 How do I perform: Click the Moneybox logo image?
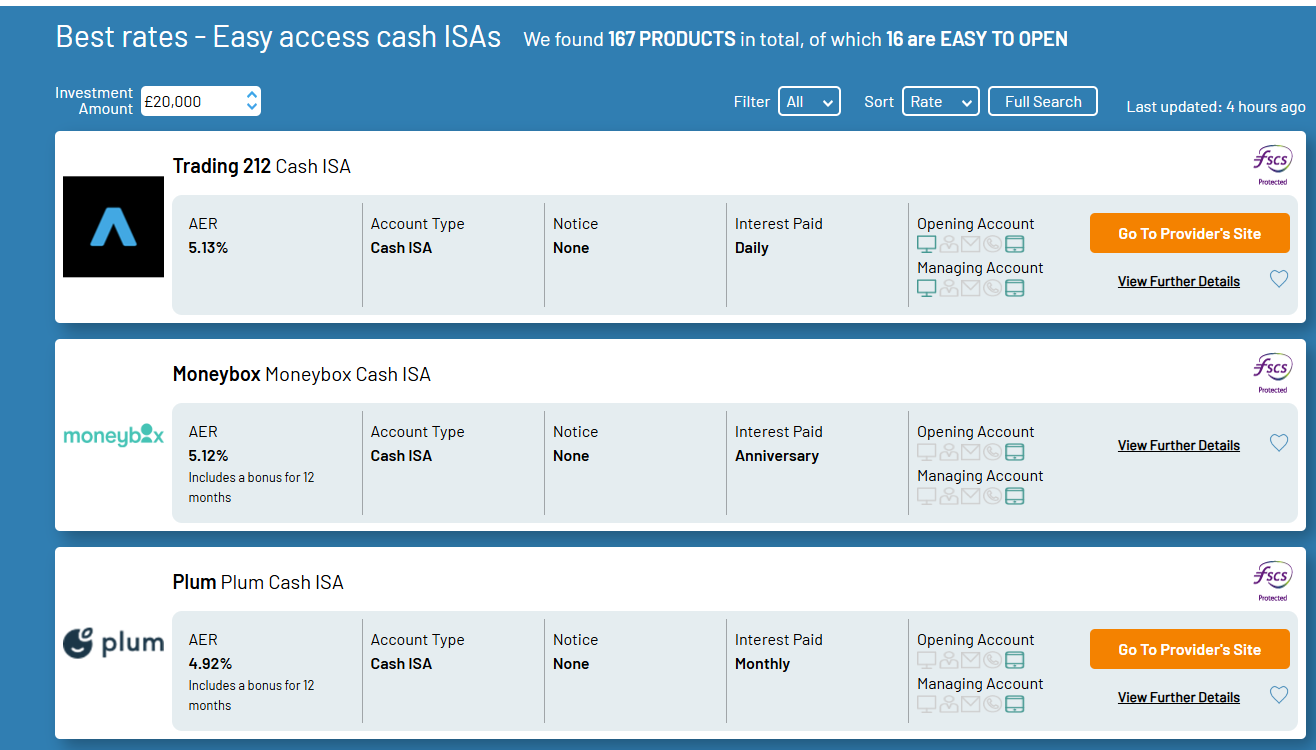(113, 435)
